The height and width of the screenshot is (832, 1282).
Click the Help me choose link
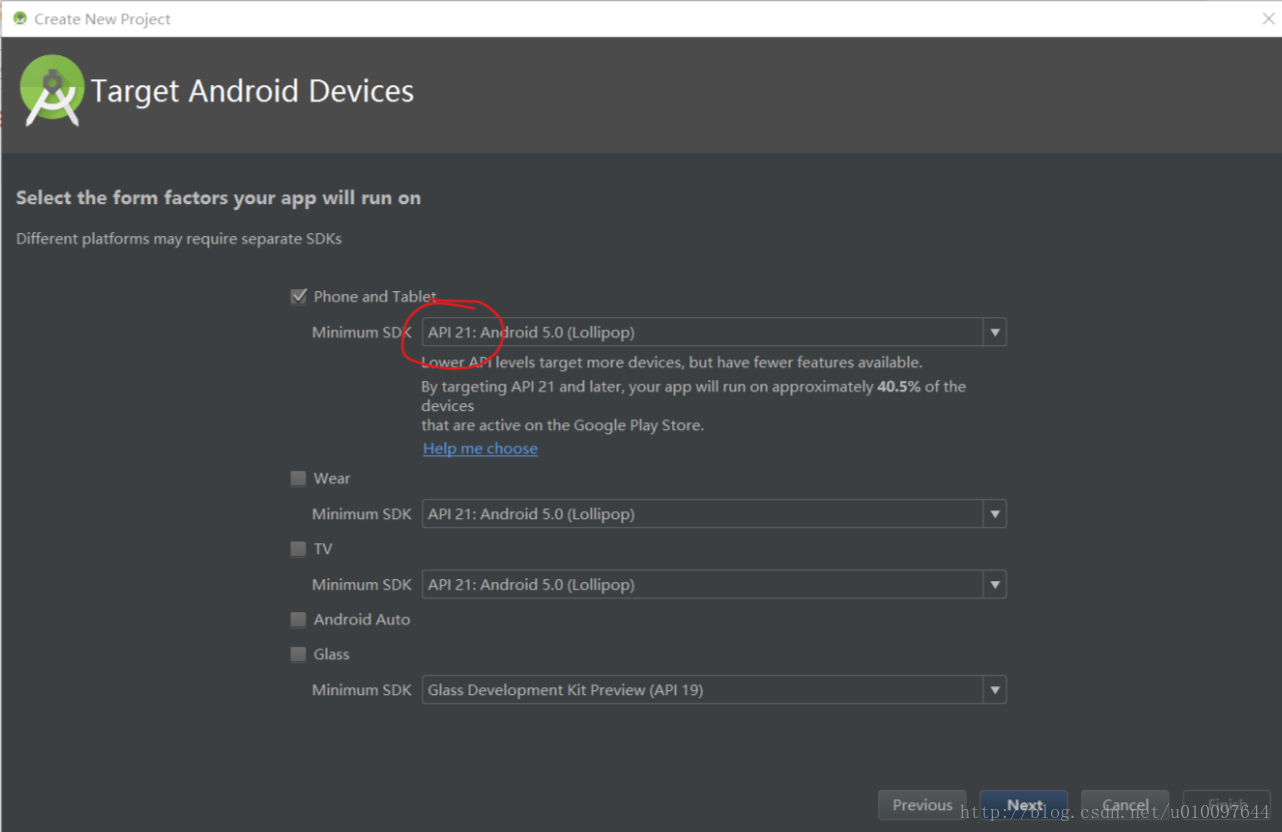(480, 449)
